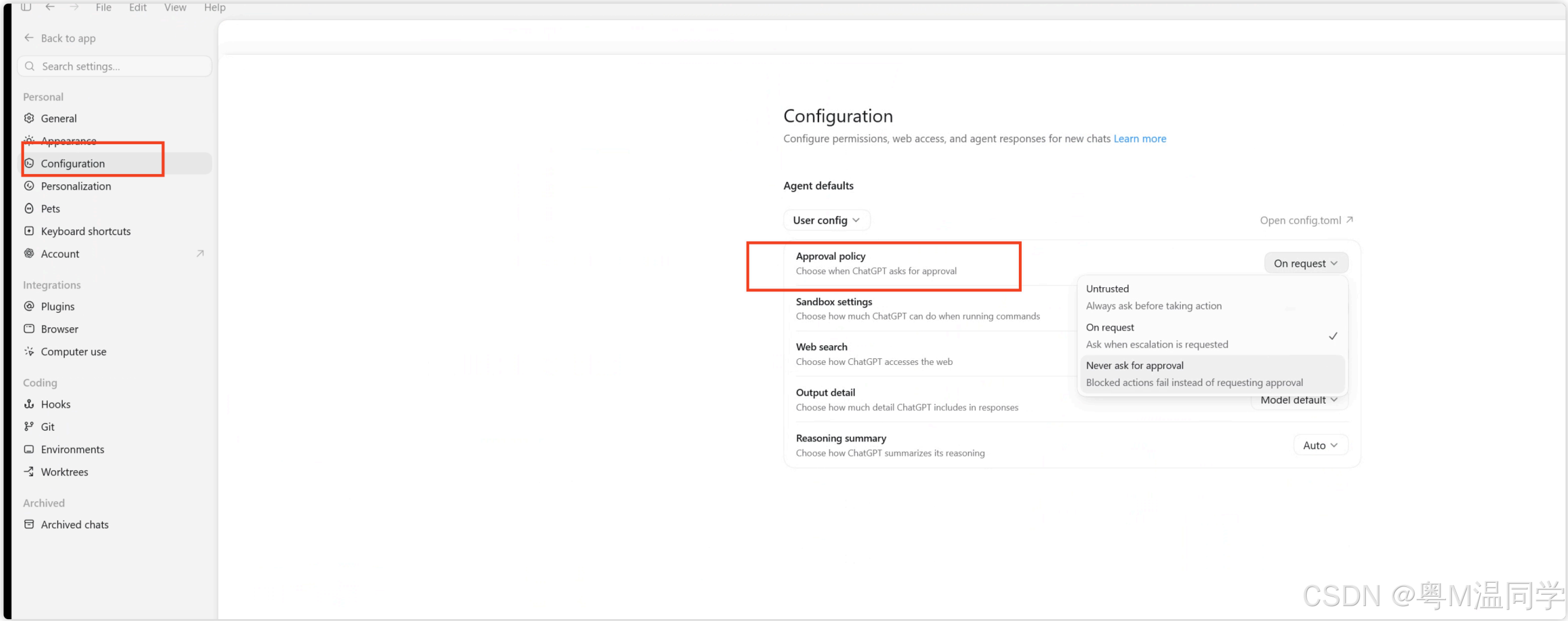Image resolution: width=1568 pixels, height=621 pixels.
Task: Click the Integrations section label
Action: (x=51, y=285)
